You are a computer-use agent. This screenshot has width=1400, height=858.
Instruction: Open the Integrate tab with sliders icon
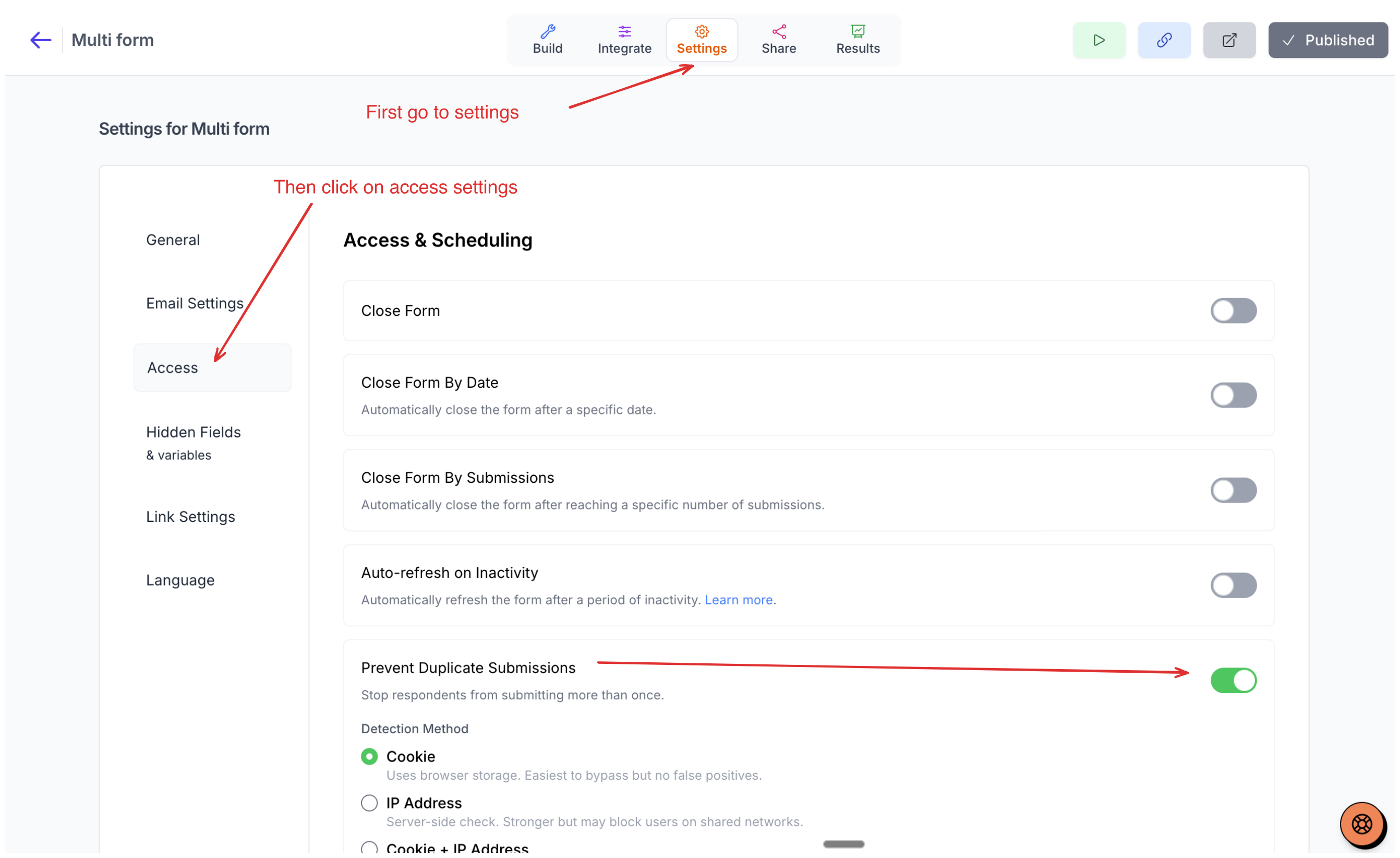[x=624, y=40]
